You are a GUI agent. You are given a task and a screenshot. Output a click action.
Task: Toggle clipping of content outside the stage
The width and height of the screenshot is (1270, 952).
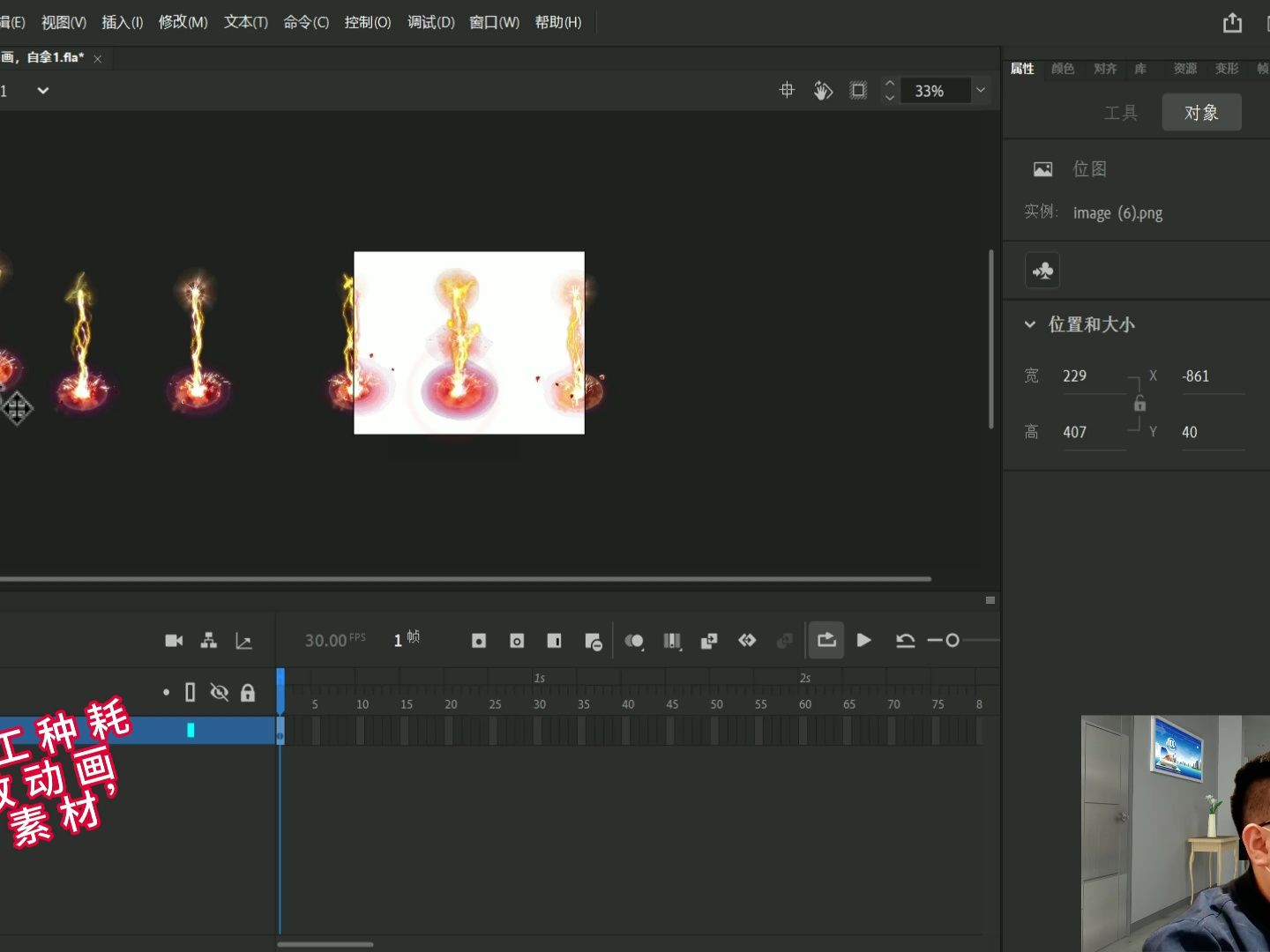coord(856,90)
